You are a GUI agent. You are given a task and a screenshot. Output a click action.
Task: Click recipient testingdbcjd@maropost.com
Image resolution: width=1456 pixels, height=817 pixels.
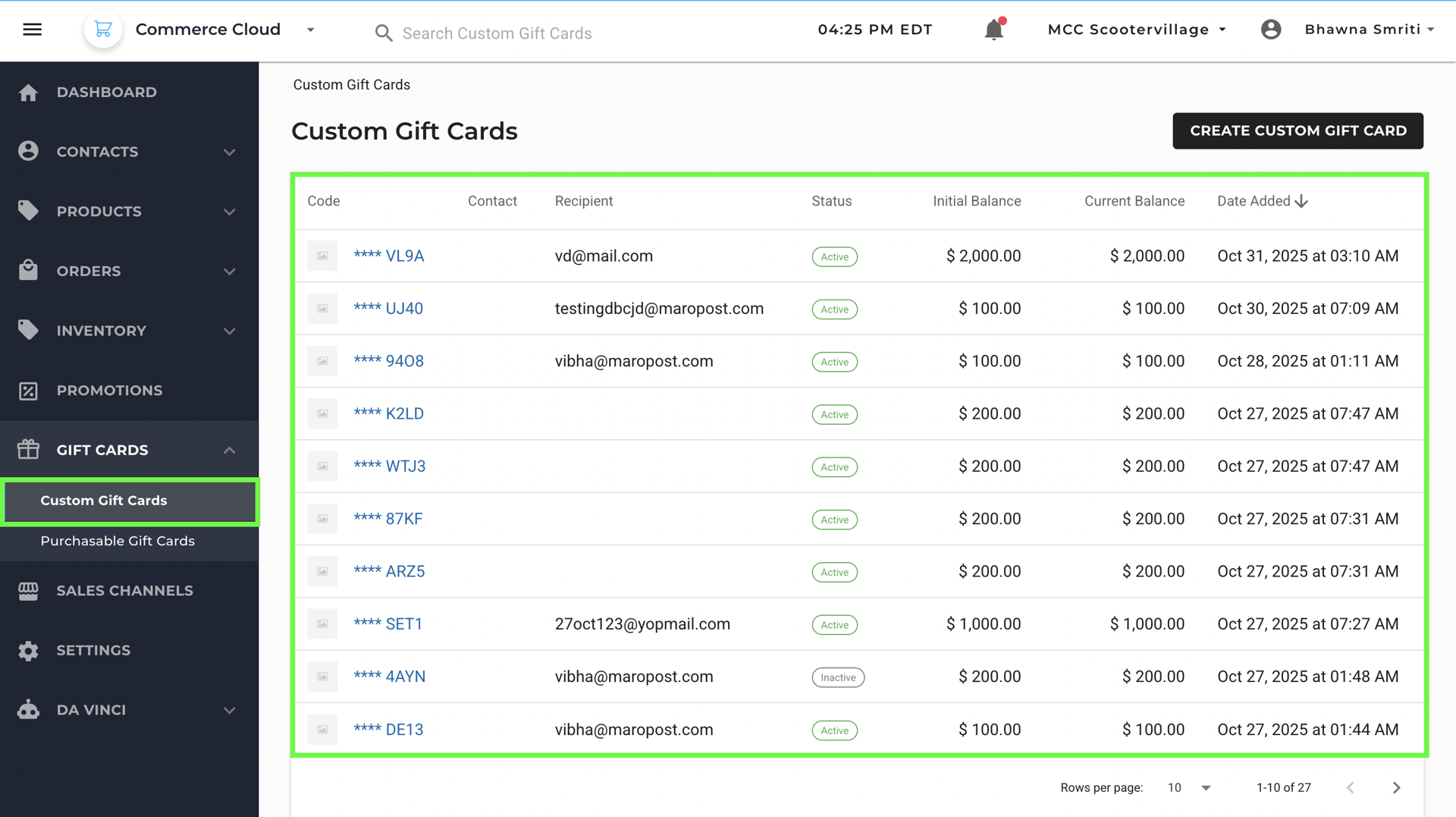(x=659, y=309)
